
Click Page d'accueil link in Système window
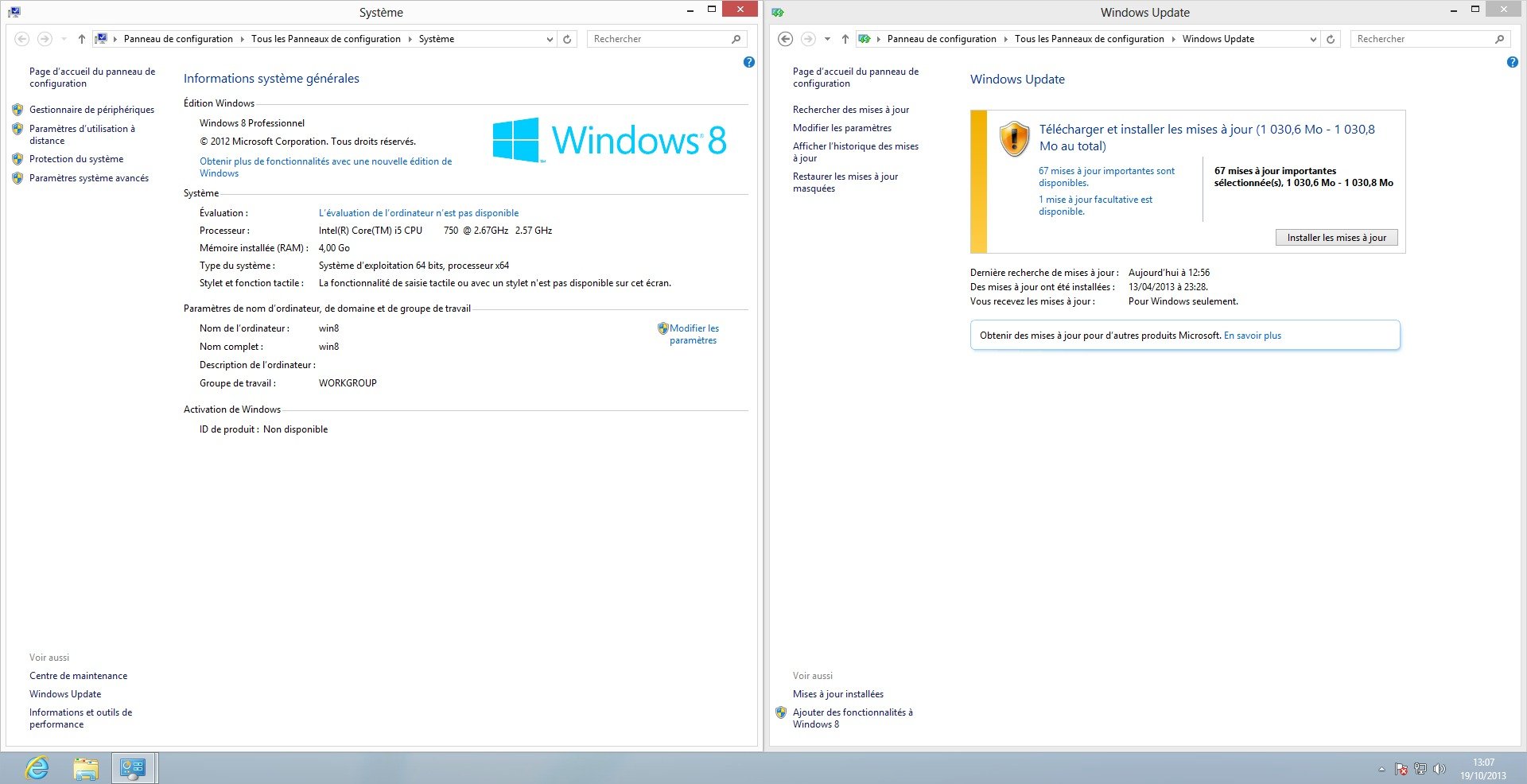tap(92, 77)
